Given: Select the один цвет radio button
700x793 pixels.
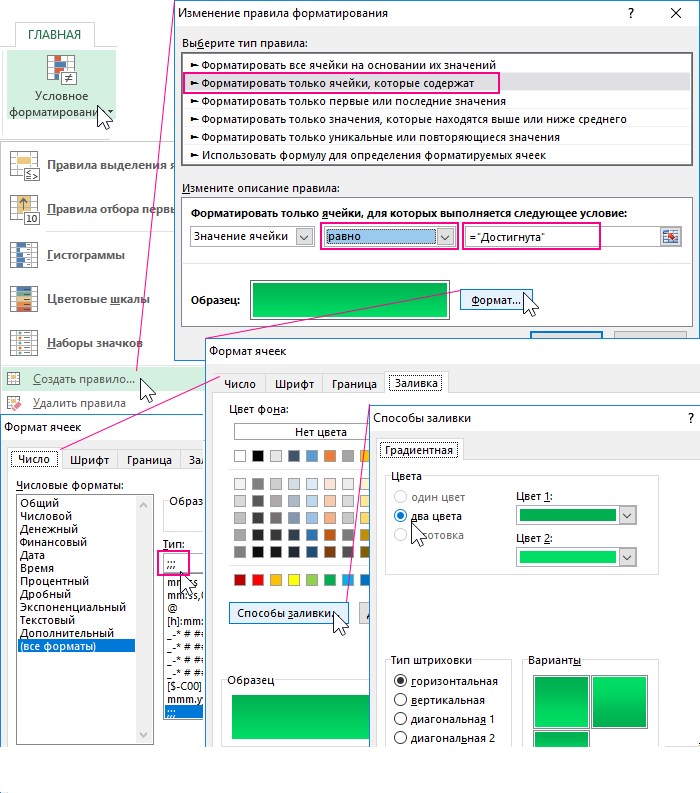Looking at the screenshot, I should point(400,496).
